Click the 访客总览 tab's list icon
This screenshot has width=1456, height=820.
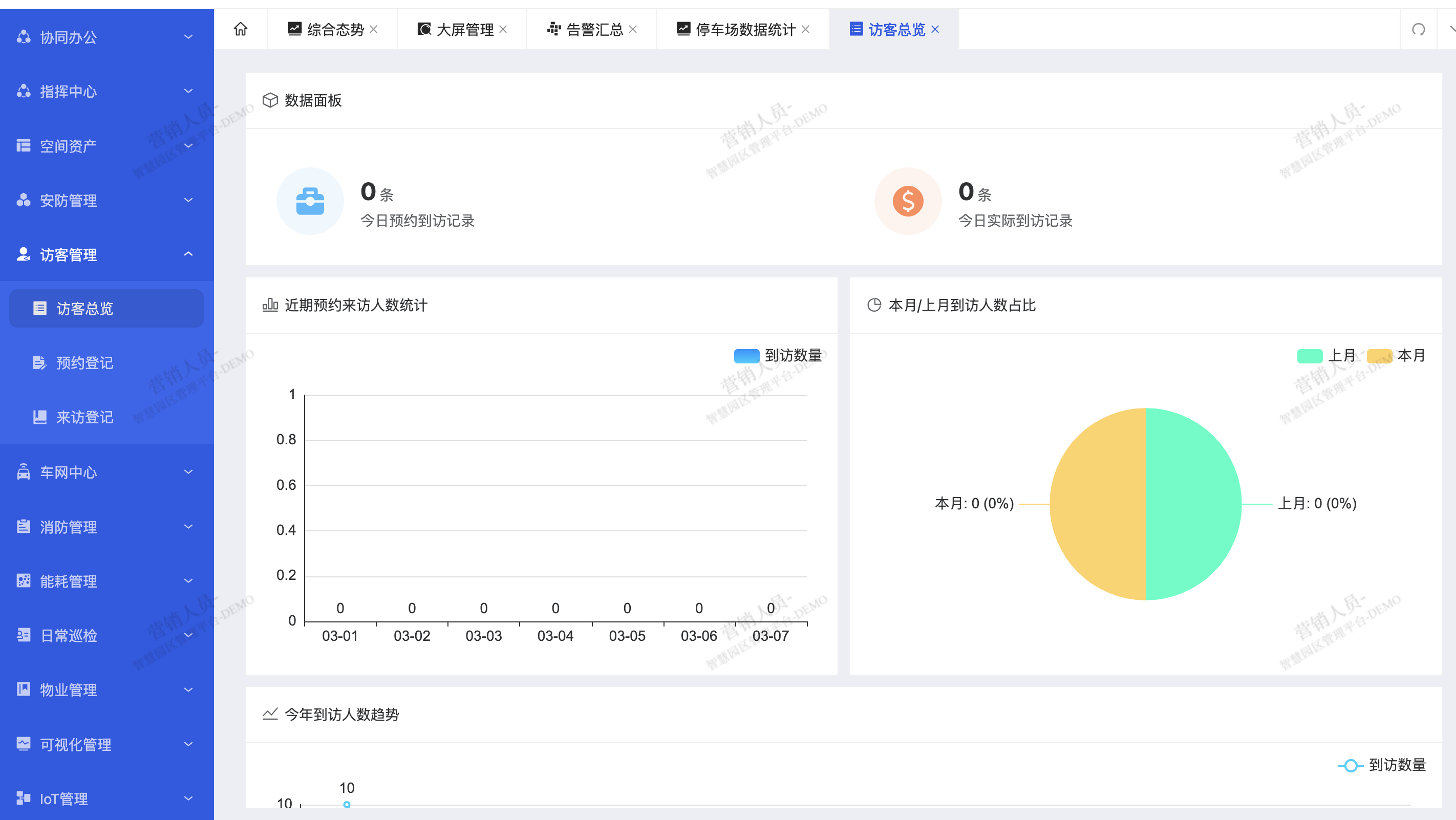coord(857,29)
